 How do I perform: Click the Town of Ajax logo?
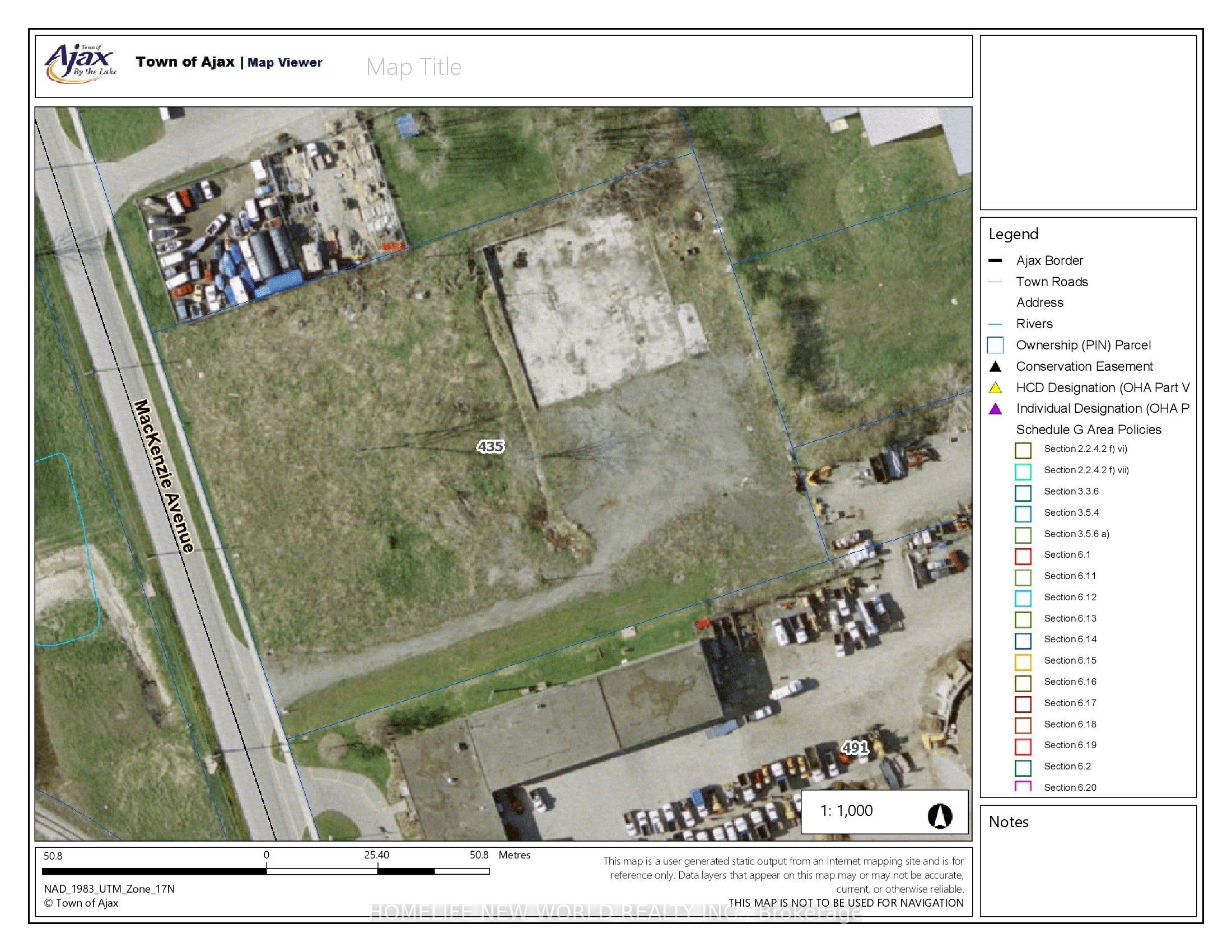pos(81,63)
